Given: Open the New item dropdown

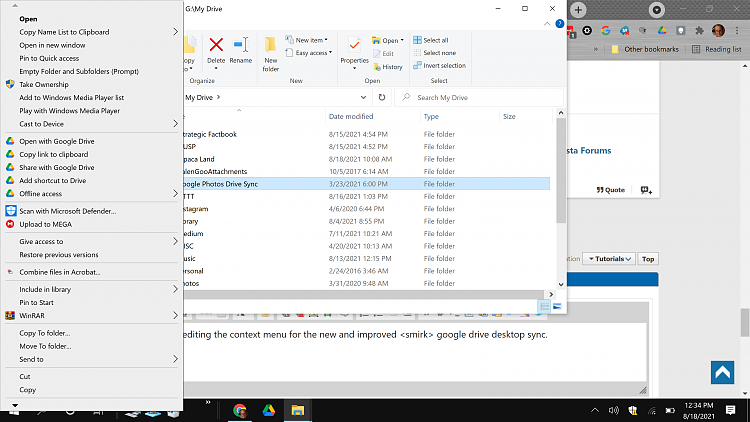Looking at the screenshot, I should point(306,40).
